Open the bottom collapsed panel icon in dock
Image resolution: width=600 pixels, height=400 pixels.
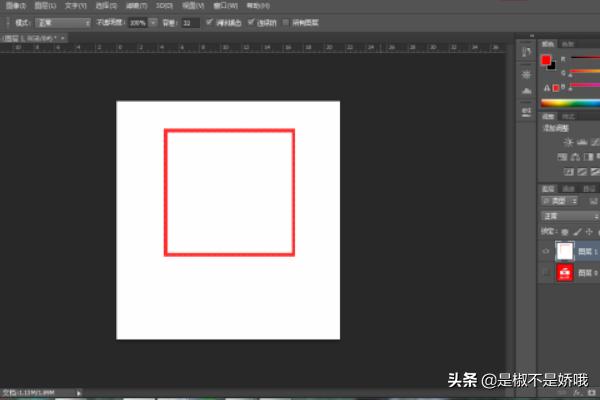527,111
